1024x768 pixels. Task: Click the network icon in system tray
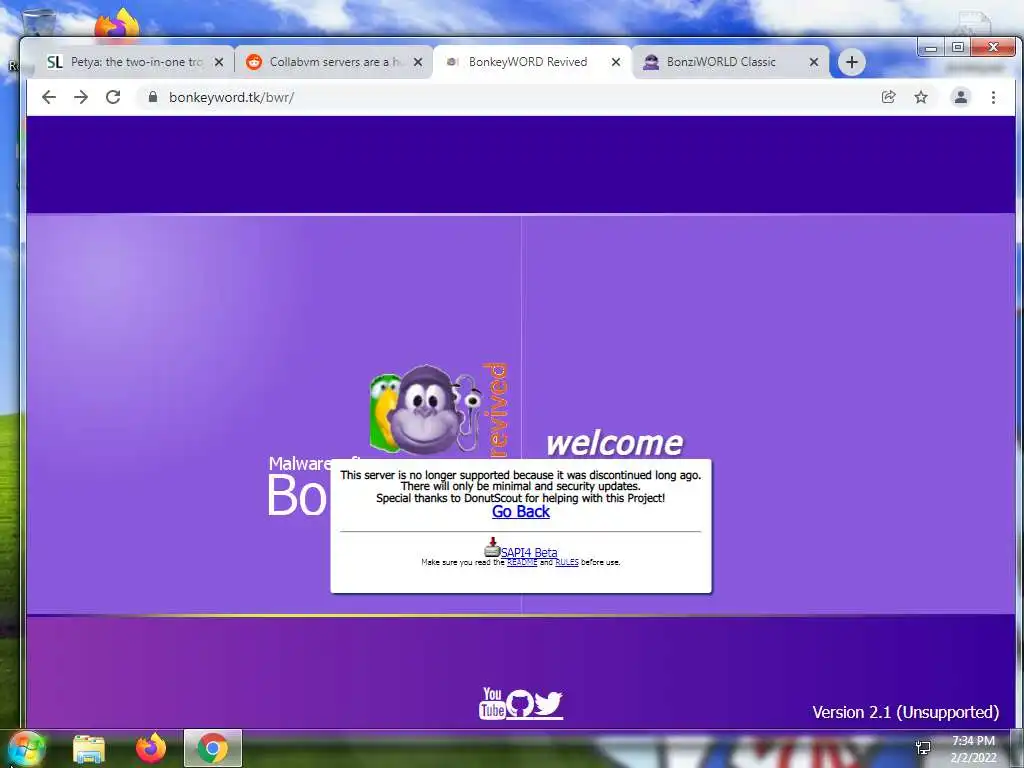[923, 748]
